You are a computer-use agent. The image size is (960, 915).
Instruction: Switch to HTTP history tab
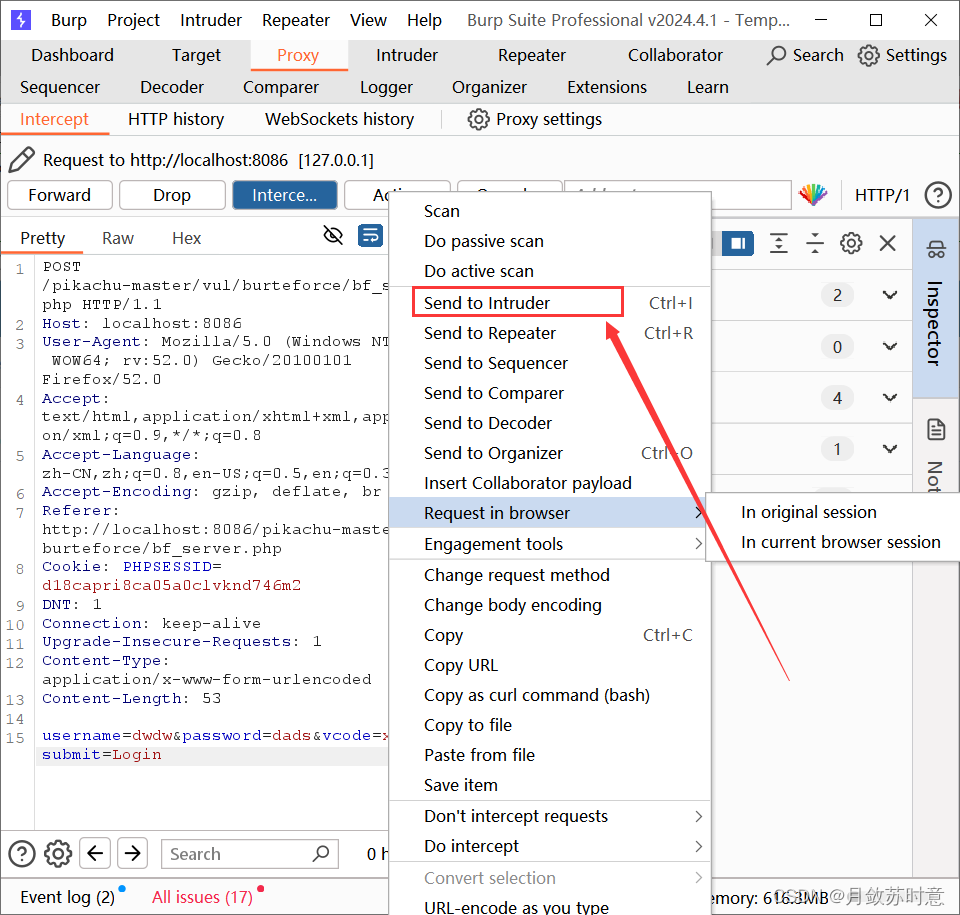click(x=176, y=119)
